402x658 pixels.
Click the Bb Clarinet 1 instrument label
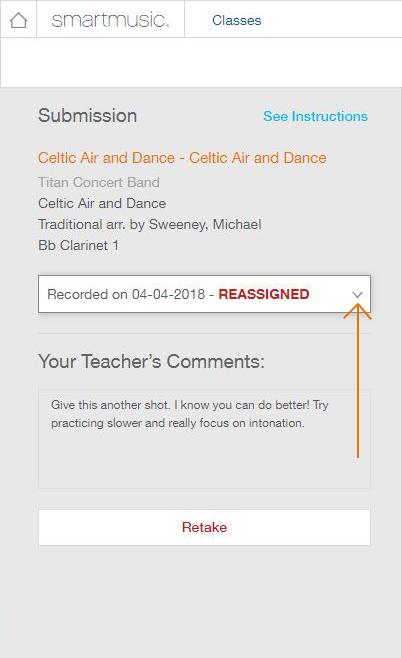[78, 245]
